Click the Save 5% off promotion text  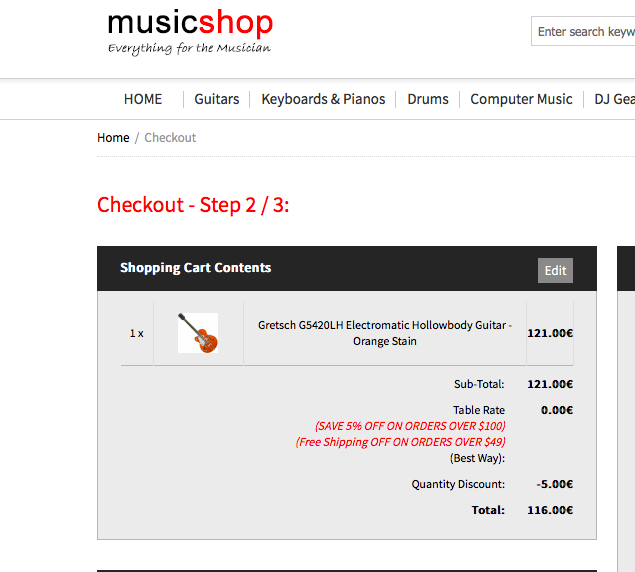click(x=410, y=426)
